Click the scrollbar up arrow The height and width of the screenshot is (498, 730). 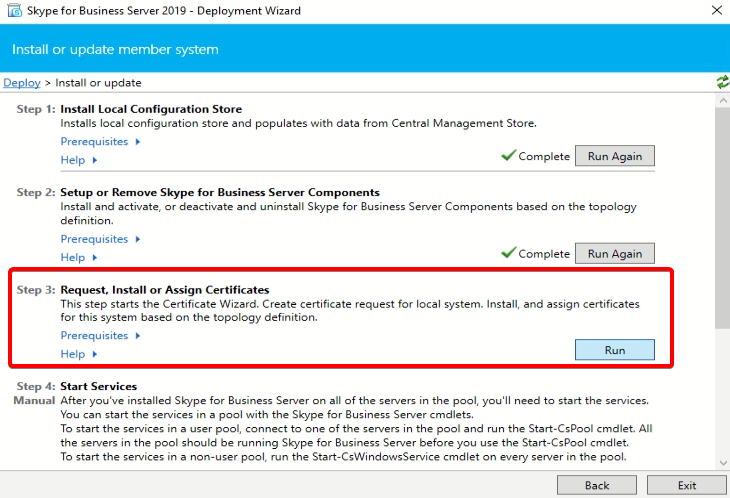[x=722, y=103]
